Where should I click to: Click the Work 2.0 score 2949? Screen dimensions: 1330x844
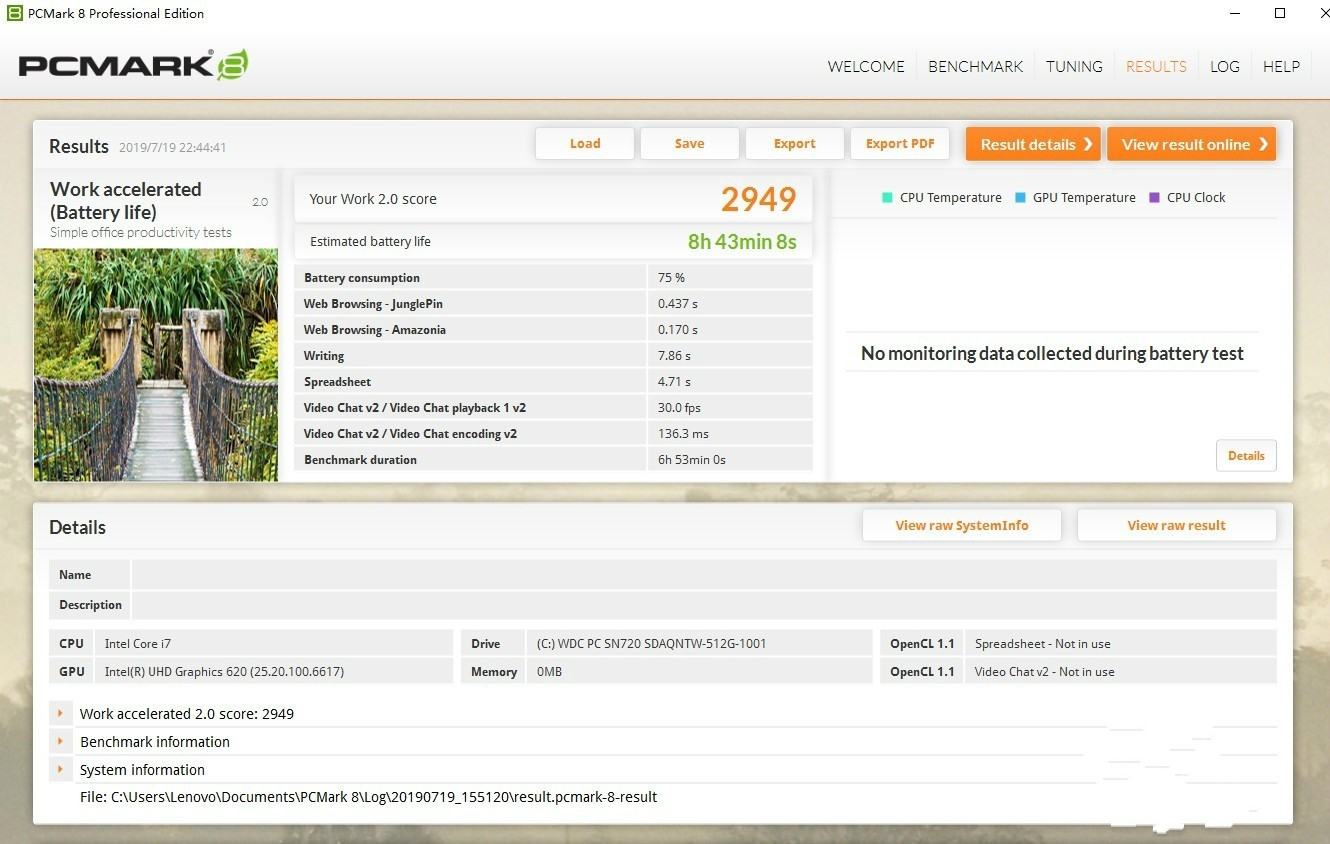tap(758, 199)
